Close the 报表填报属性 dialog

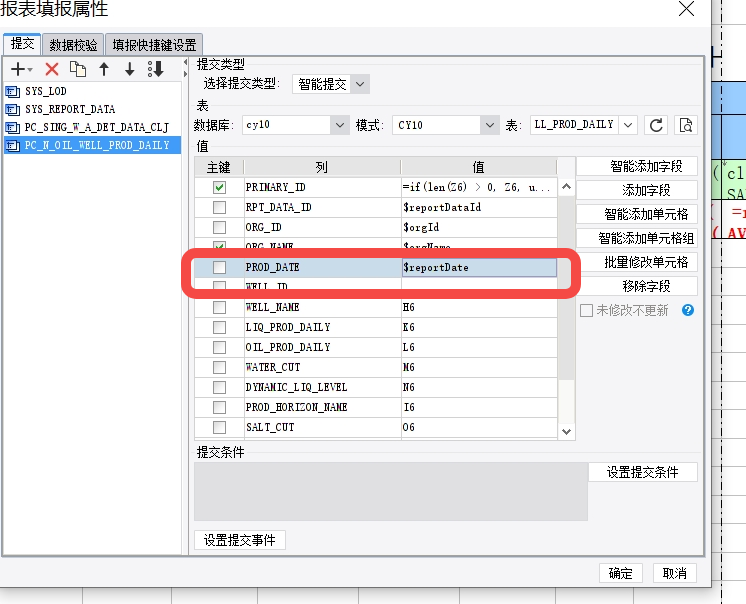(686, 9)
